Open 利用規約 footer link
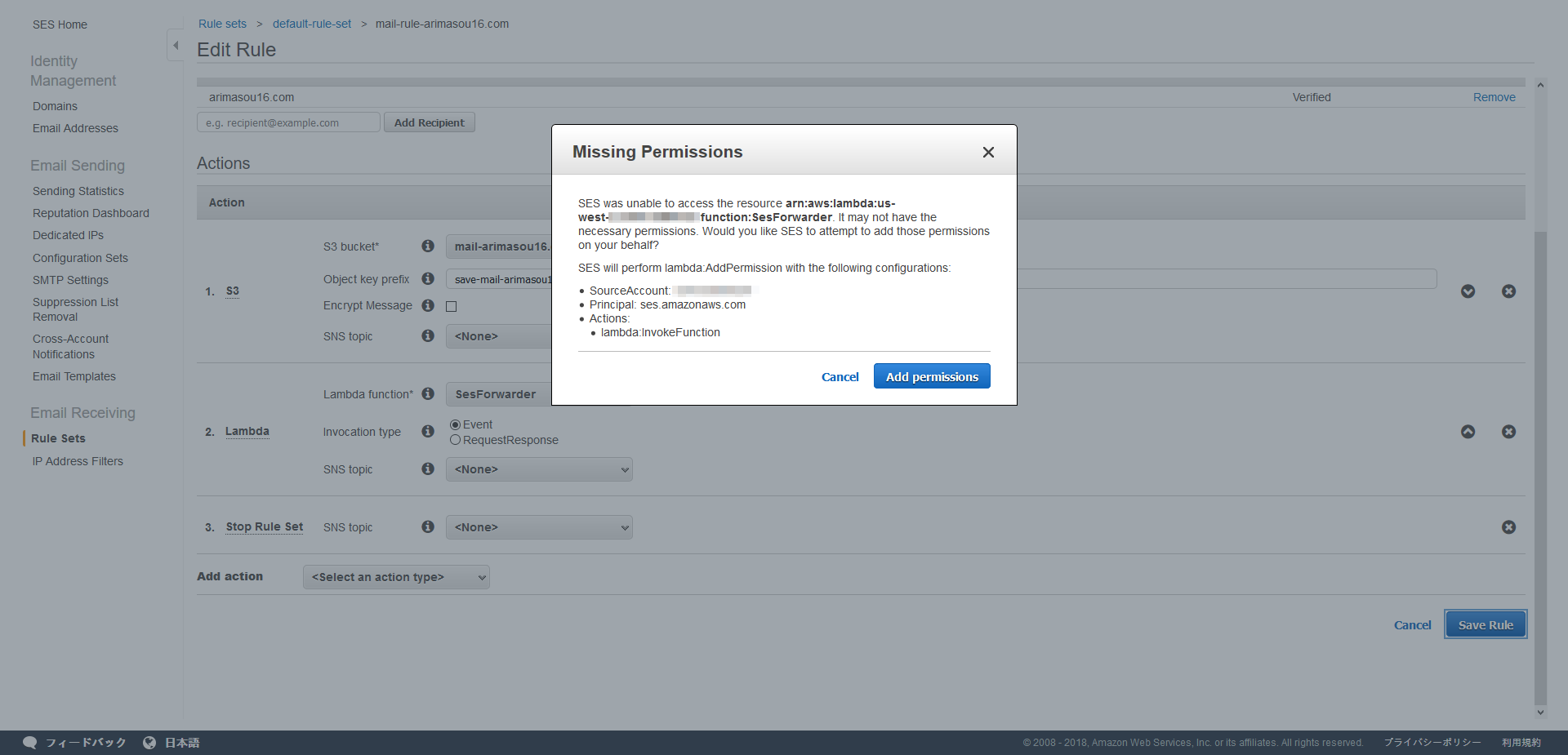This screenshot has width=1568, height=755. click(1521, 743)
